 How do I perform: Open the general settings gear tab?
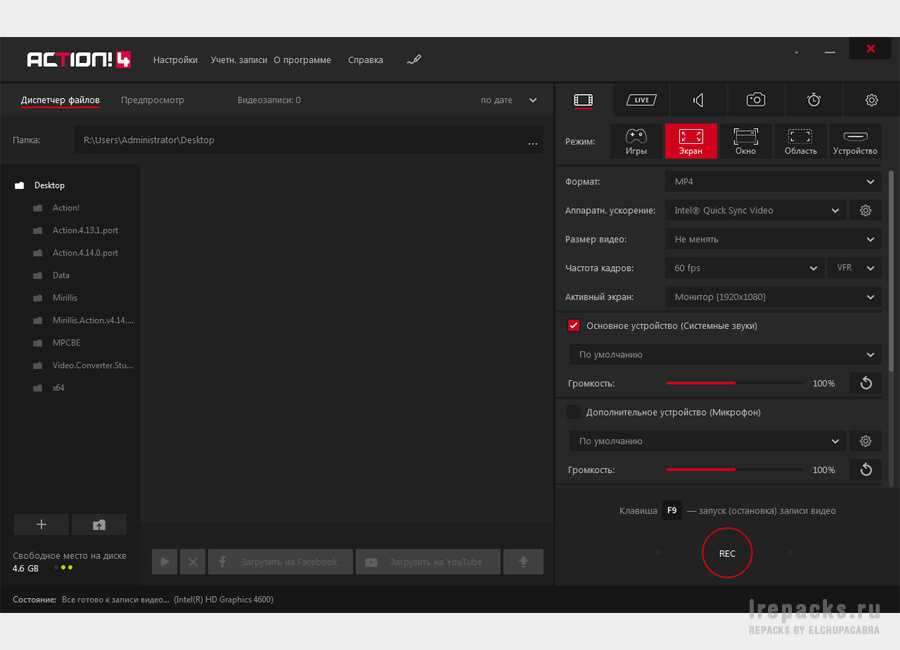pyautogui.click(x=871, y=100)
